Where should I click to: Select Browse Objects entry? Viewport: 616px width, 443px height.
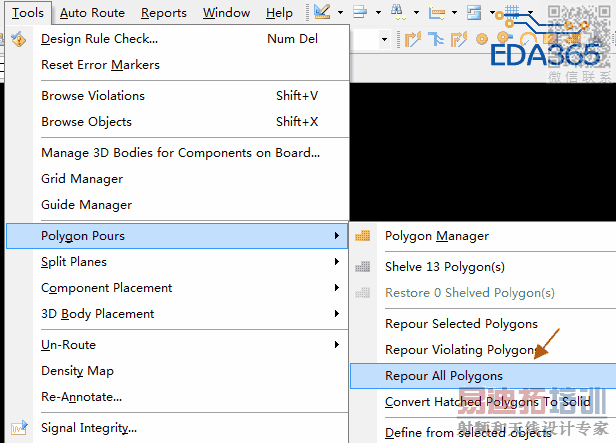(177, 121)
